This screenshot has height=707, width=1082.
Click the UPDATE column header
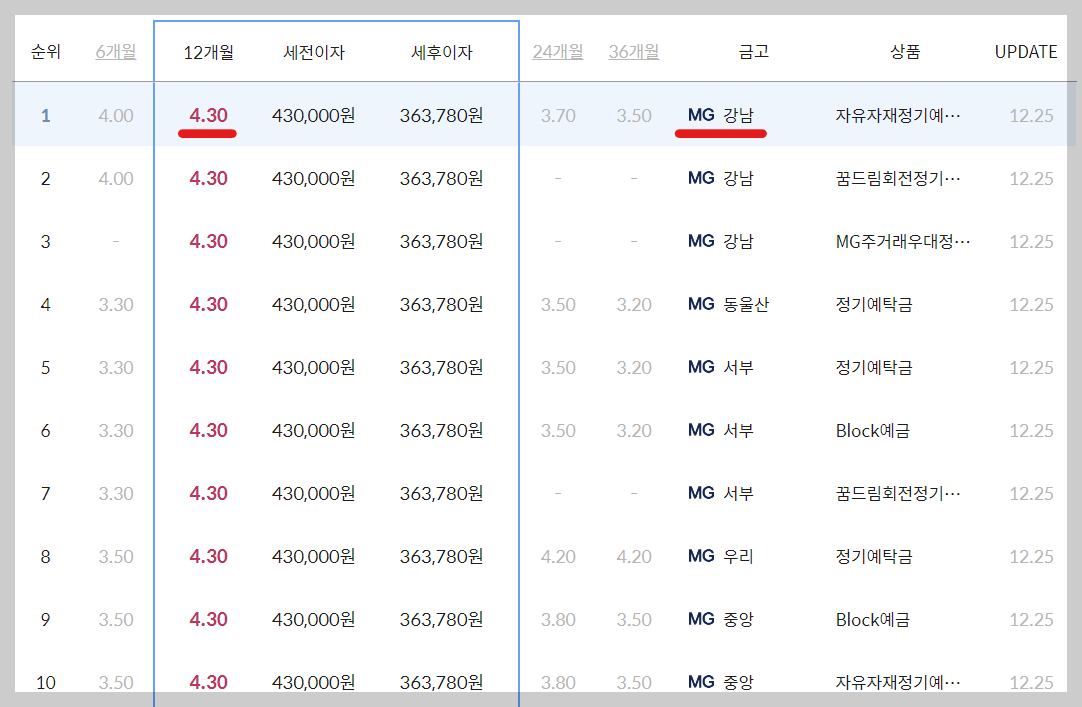(1025, 51)
